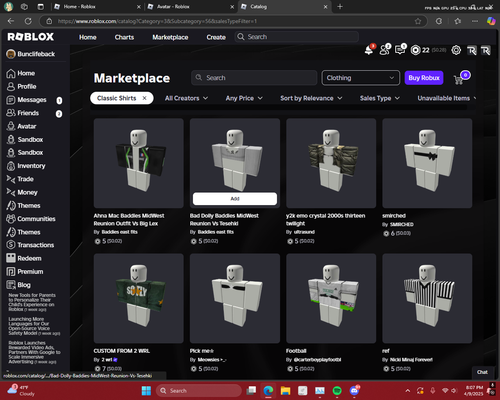Image resolution: width=500 pixels, height=400 pixels.
Task: Remove the Classic Shirts filter chip
Action: (x=144, y=98)
